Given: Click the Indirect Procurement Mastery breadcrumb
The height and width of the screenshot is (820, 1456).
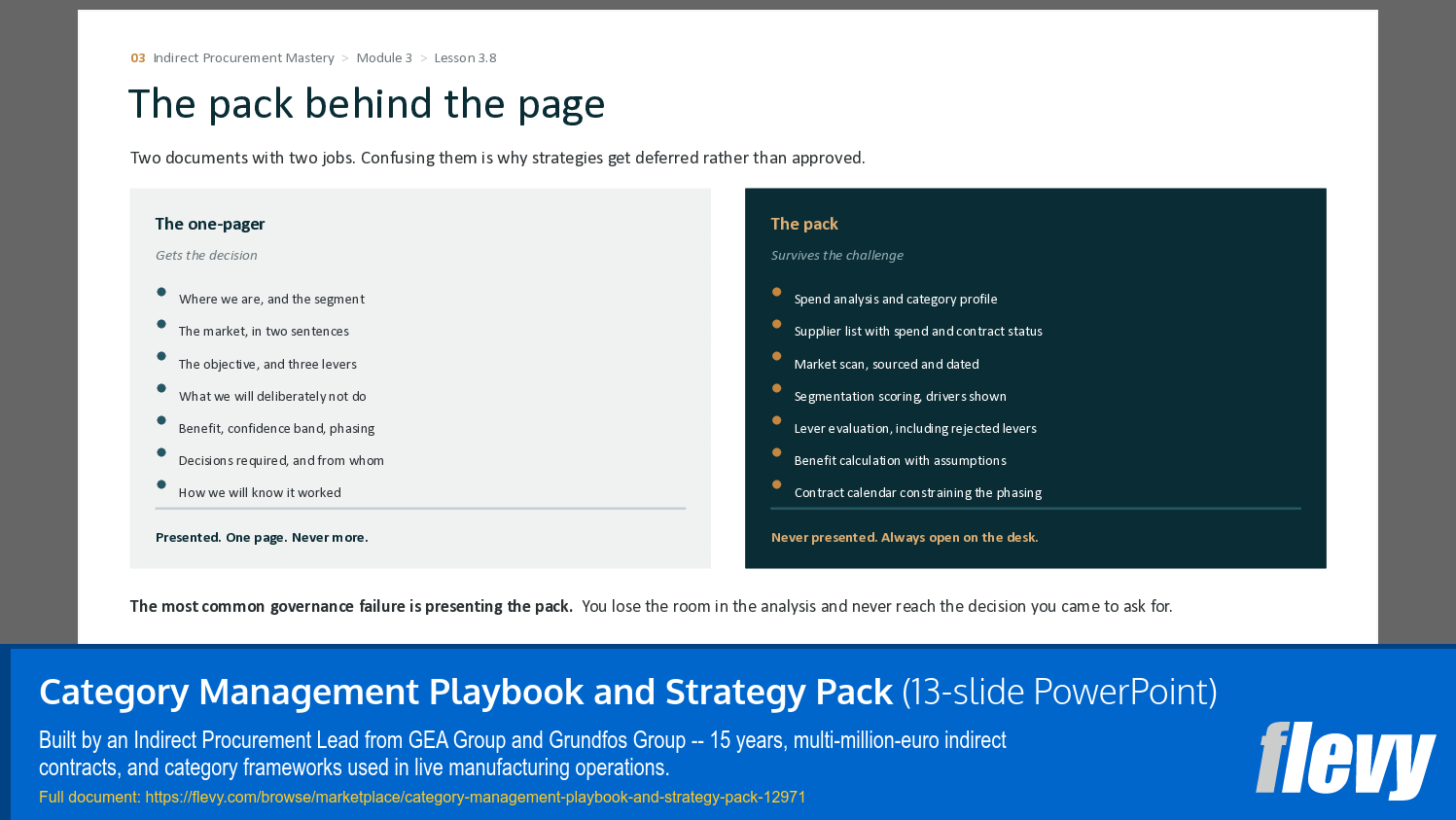Looking at the screenshot, I should click(x=243, y=58).
